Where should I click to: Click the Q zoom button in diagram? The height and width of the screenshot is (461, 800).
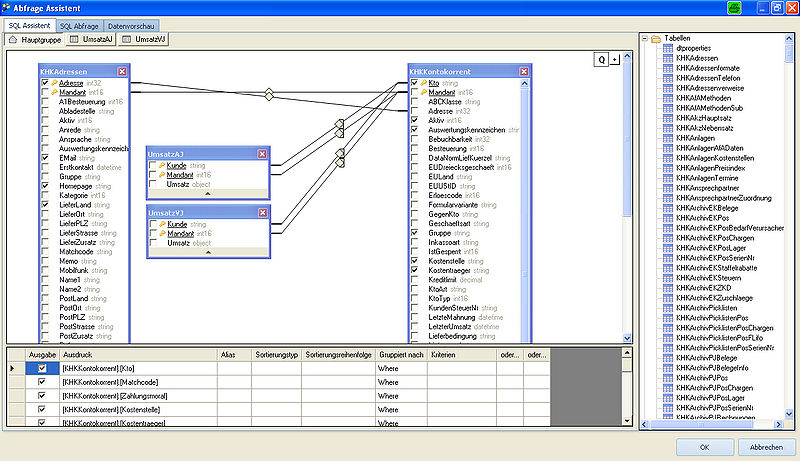point(602,60)
